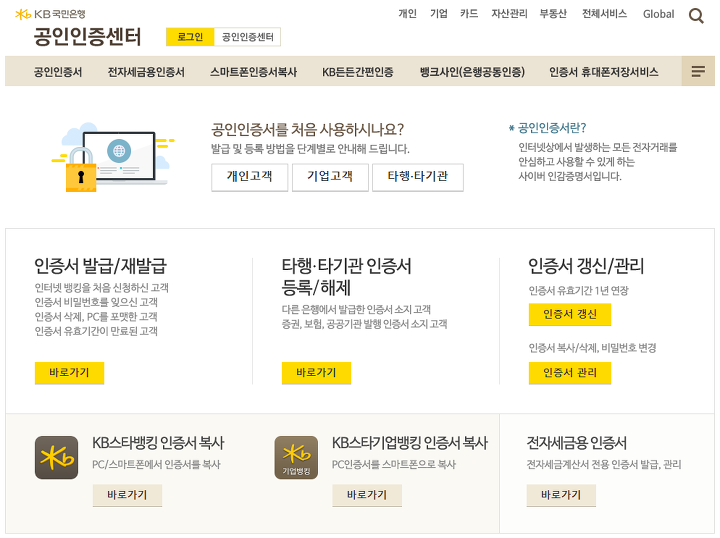Screen dimensions: 720x538
Task: Click the text PC인증서를 스마트폰으로 복사
Action: pyautogui.click(x=394, y=465)
